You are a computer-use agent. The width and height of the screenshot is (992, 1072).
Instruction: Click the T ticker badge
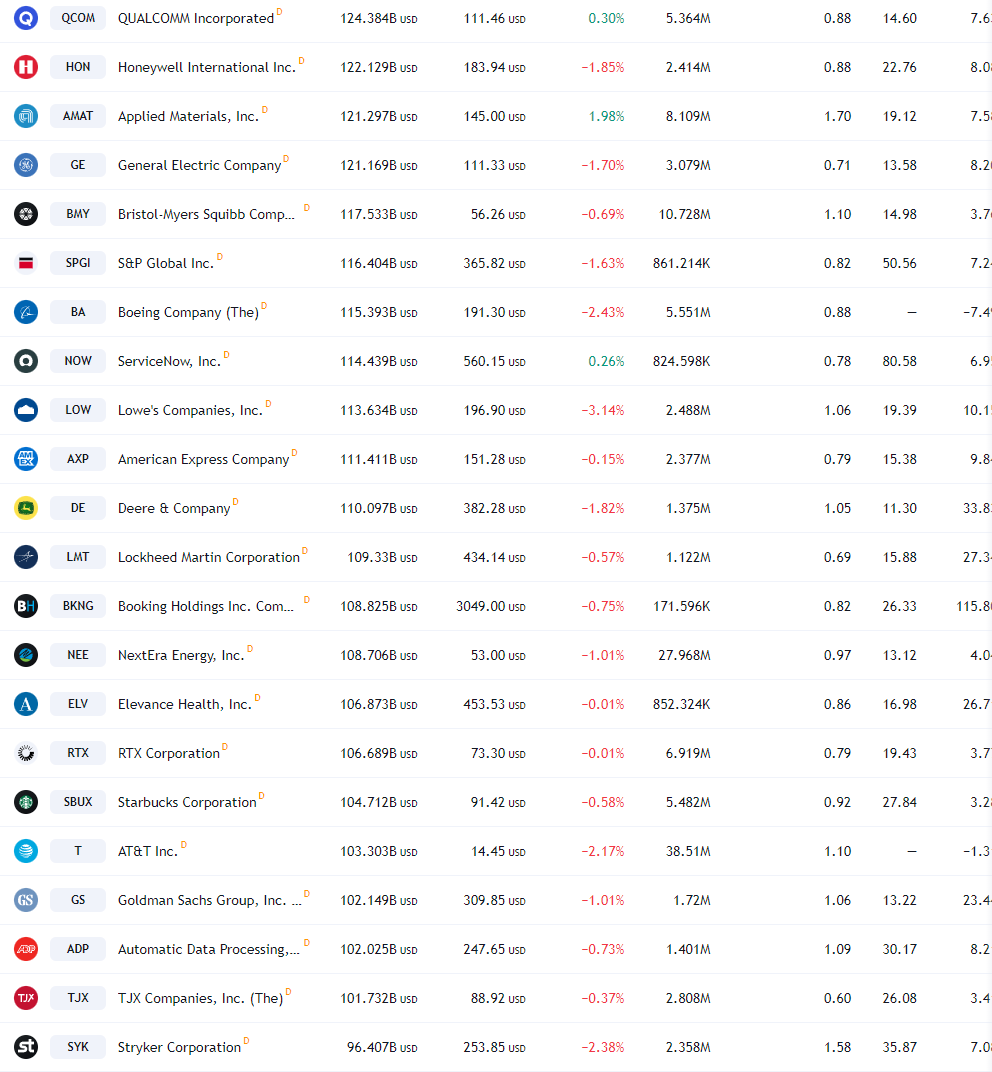(78, 851)
